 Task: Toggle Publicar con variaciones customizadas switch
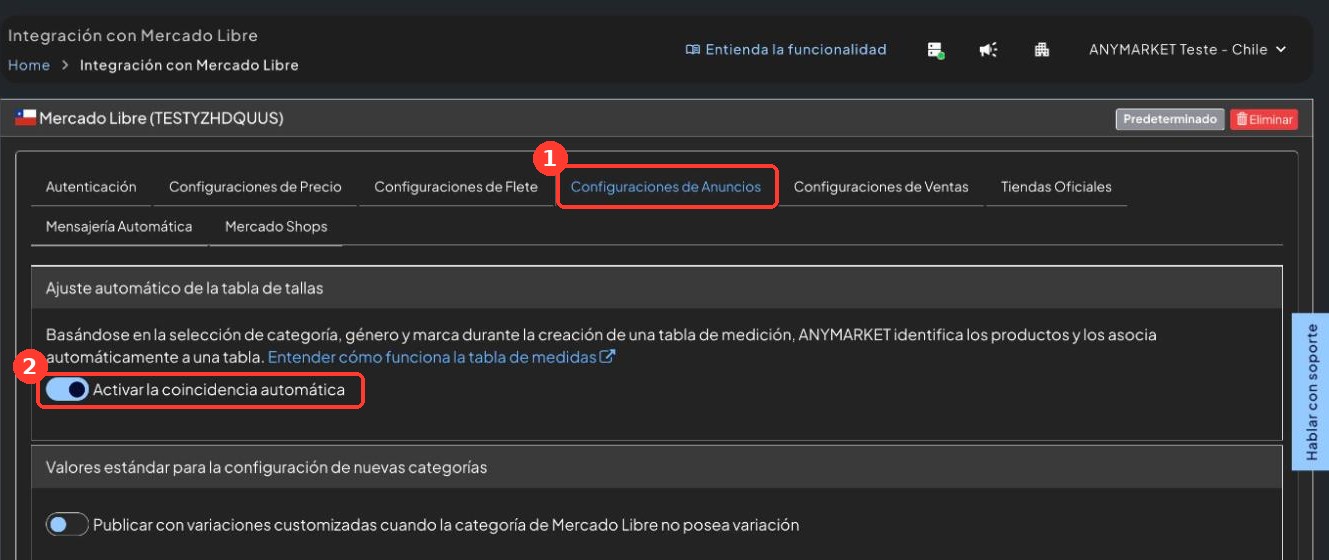coord(67,524)
